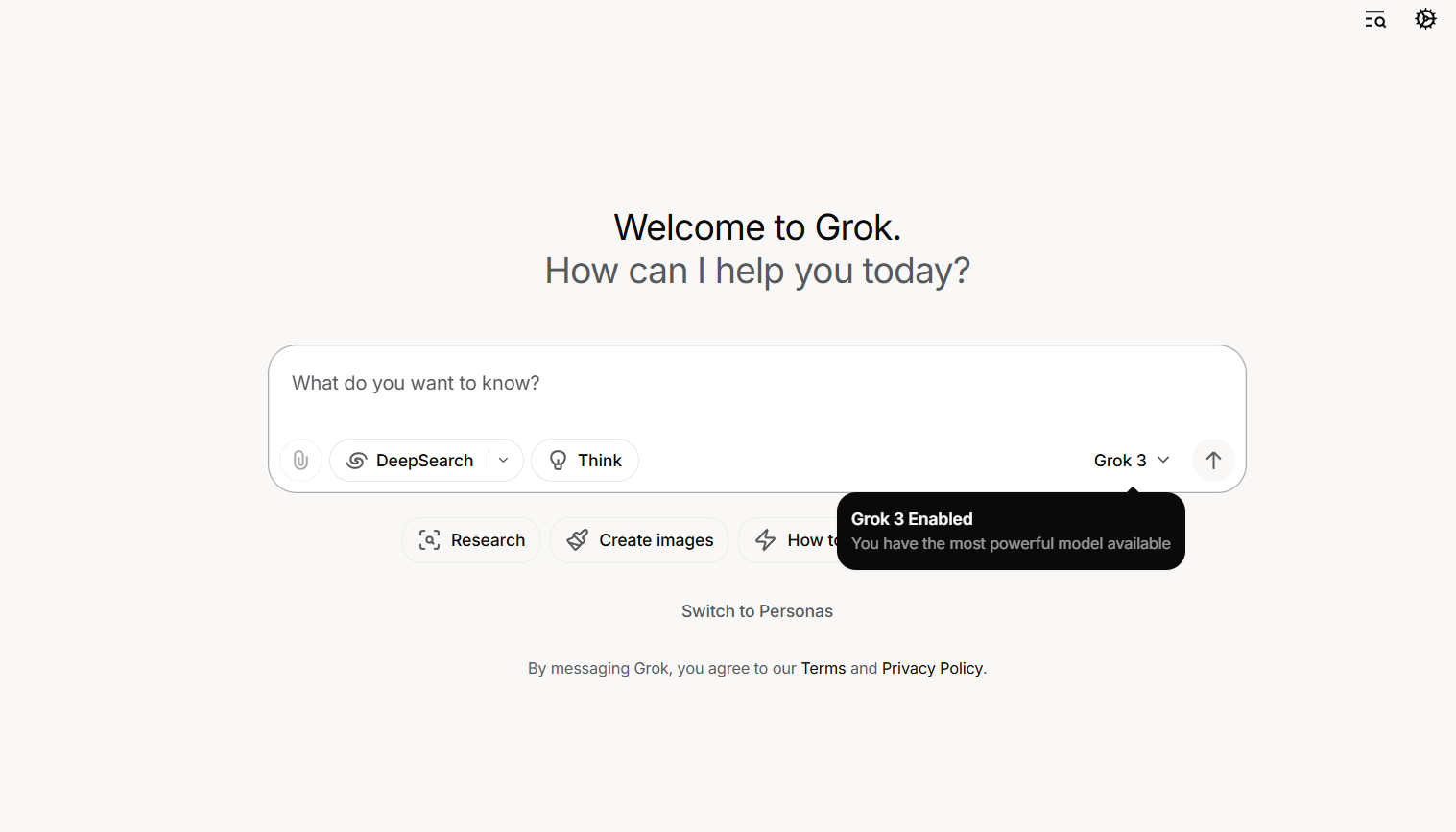Click Switch to Personas

coord(757,611)
